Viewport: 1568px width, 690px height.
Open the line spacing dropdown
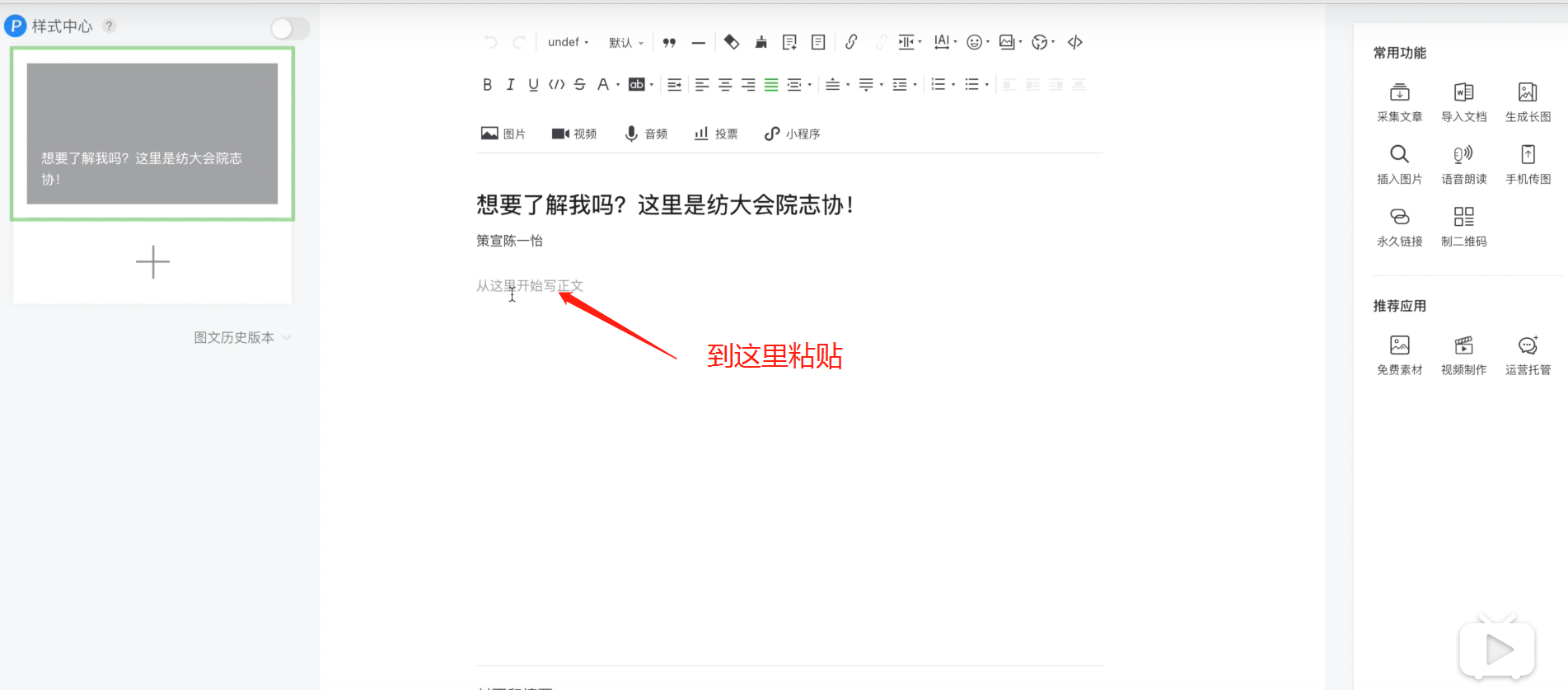905,85
